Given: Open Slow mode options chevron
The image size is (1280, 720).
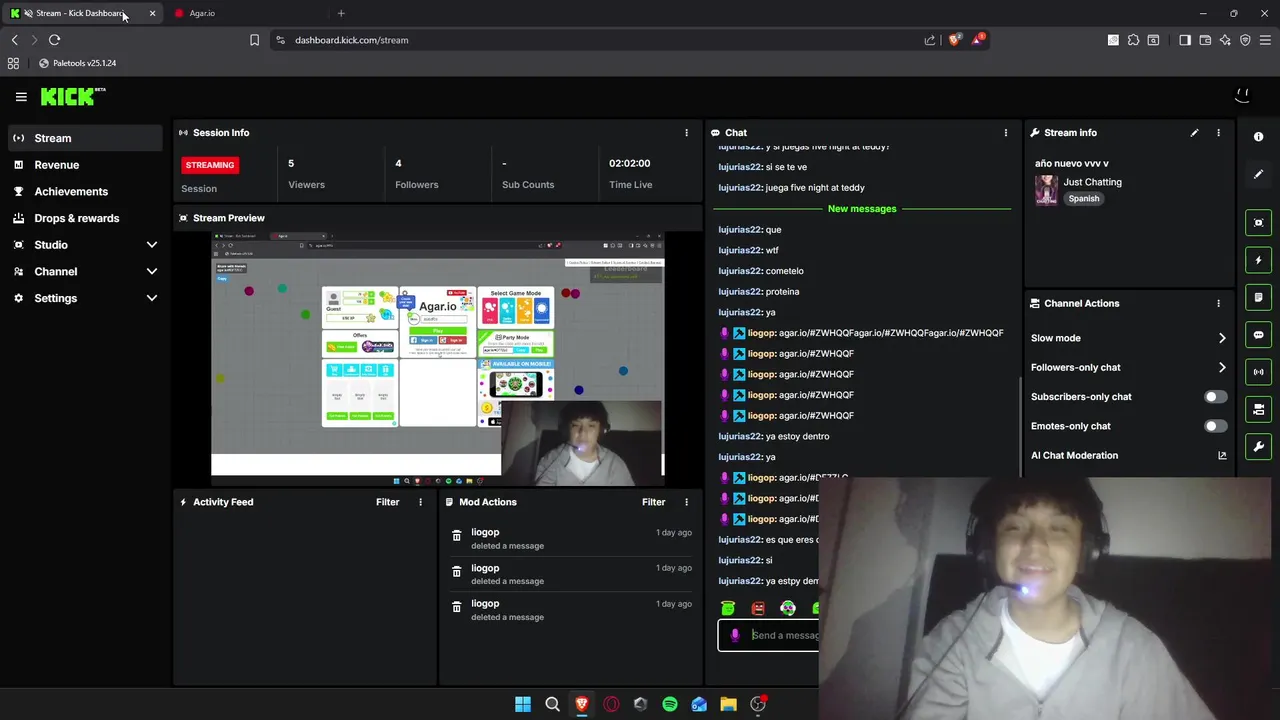Looking at the screenshot, I should pos(1222,338).
